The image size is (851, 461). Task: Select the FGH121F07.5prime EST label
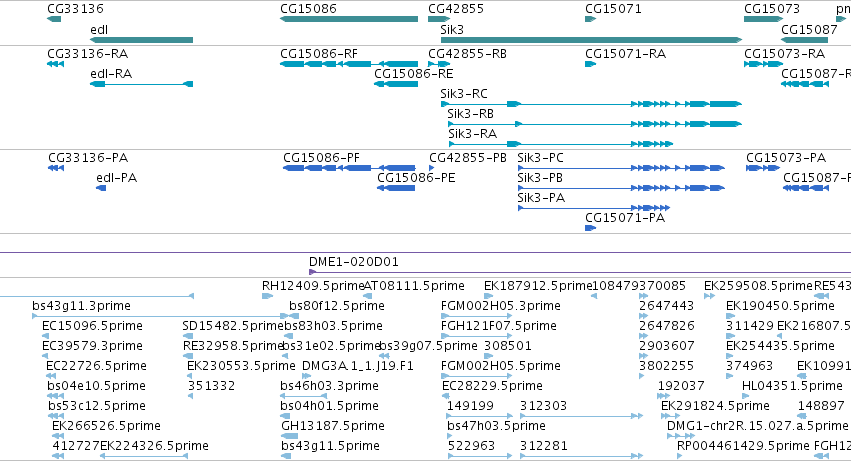point(498,326)
